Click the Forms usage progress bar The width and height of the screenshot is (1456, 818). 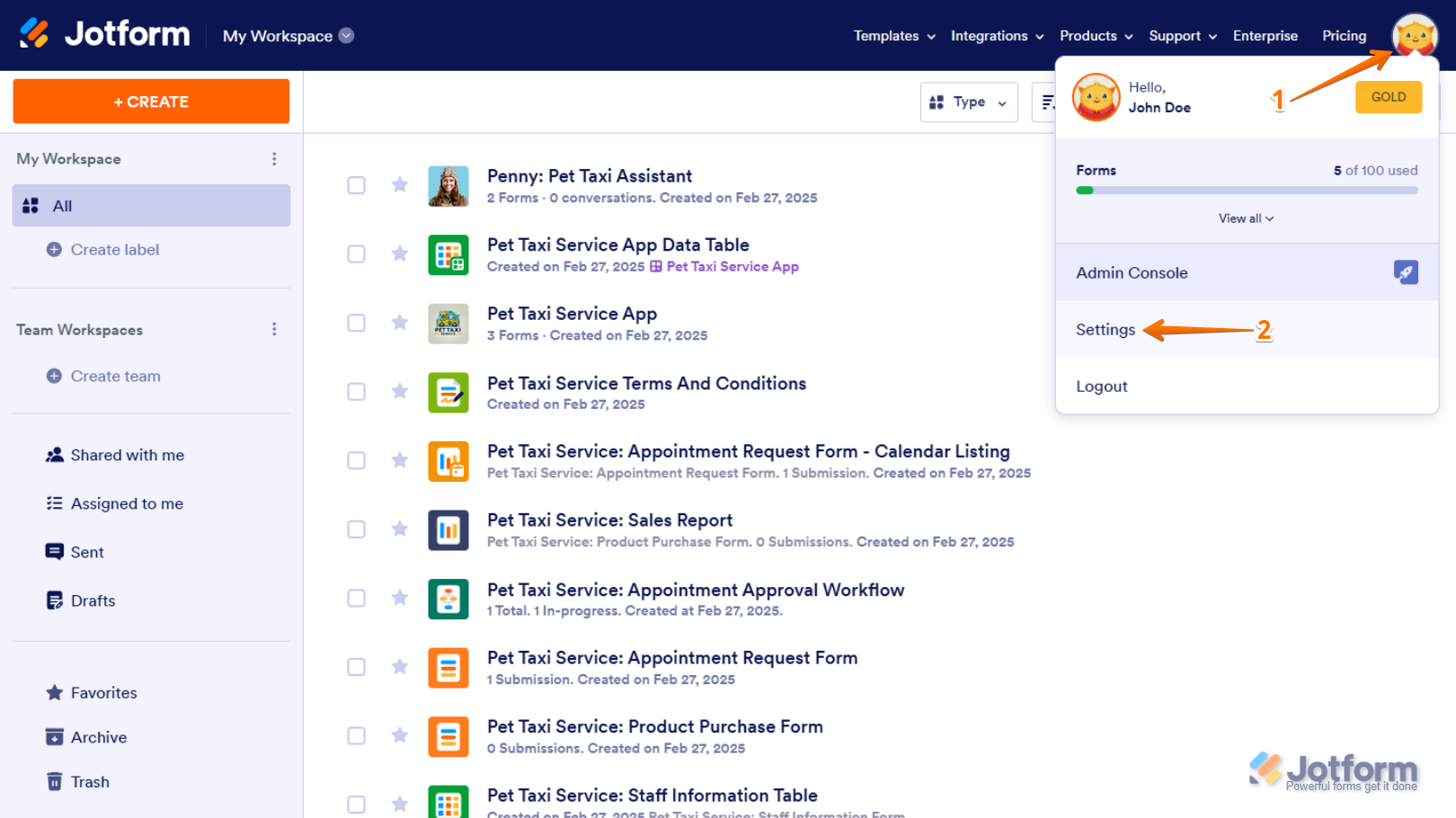coord(1247,191)
